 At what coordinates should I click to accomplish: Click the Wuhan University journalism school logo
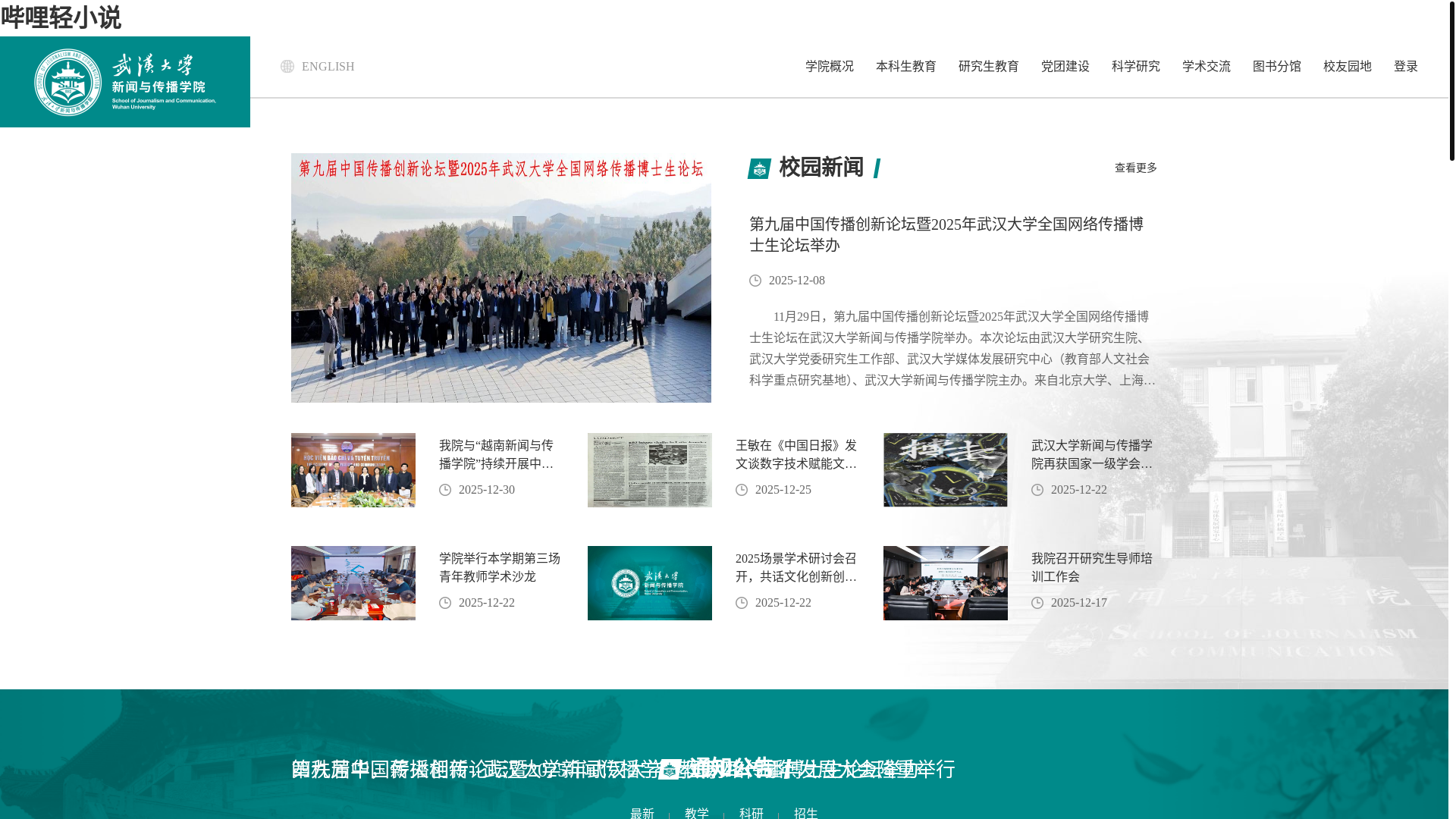point(125,82)
